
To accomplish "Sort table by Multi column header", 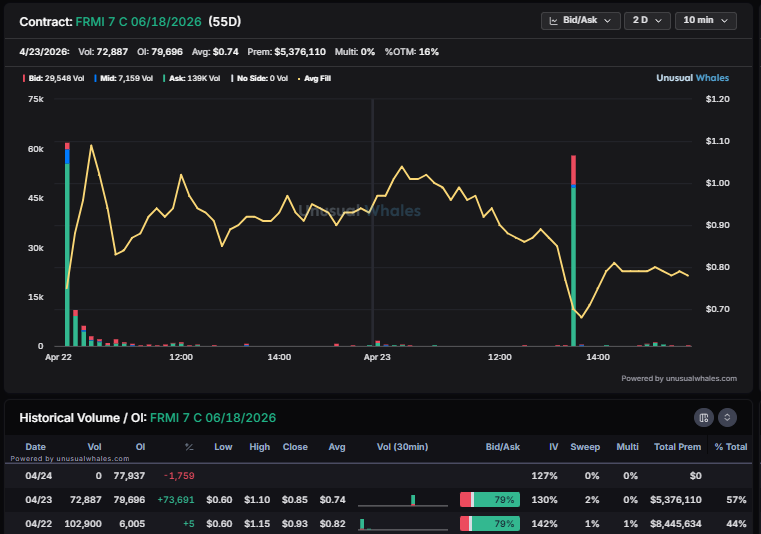I will pos(628,447).
